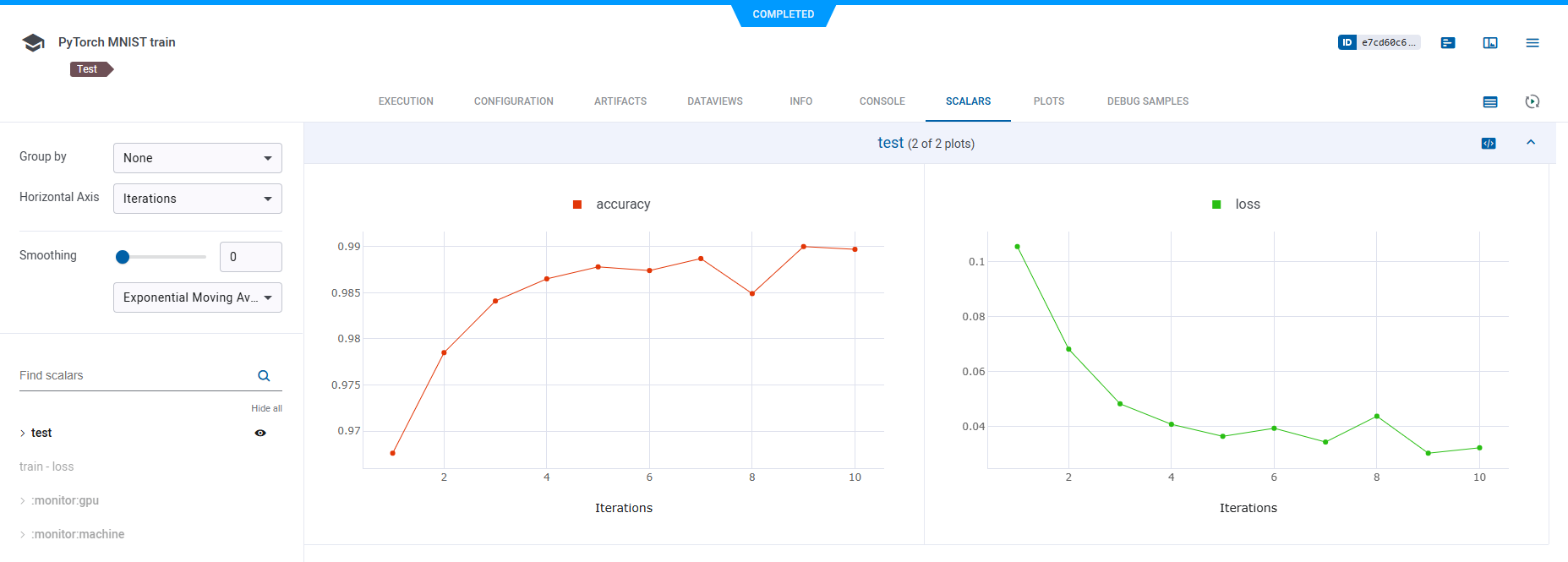Viewport: 1568px width, 562px height.
Task: Open the Horizontal Axis dropdown
Action: point(197,199)
